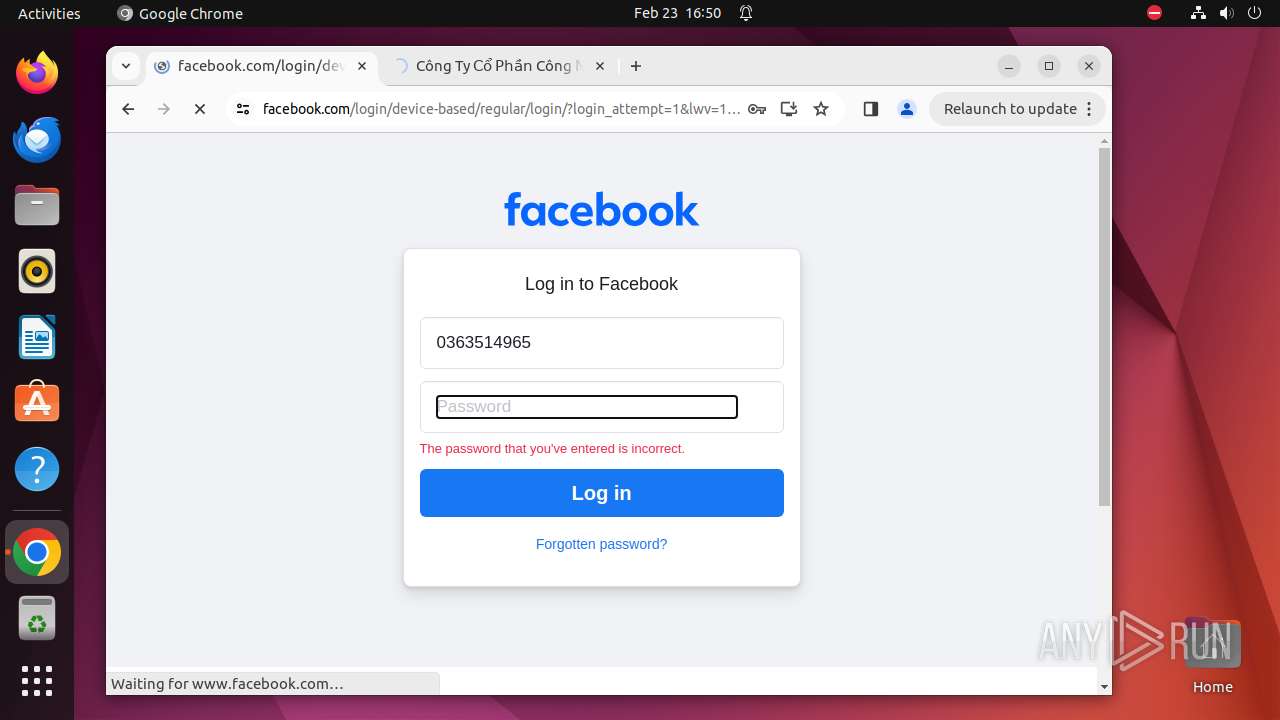Screen dimensions: 1280x720
Task: Focus the phone number field 0363514965
Action: pyautogui.click(x=602, y=343)
